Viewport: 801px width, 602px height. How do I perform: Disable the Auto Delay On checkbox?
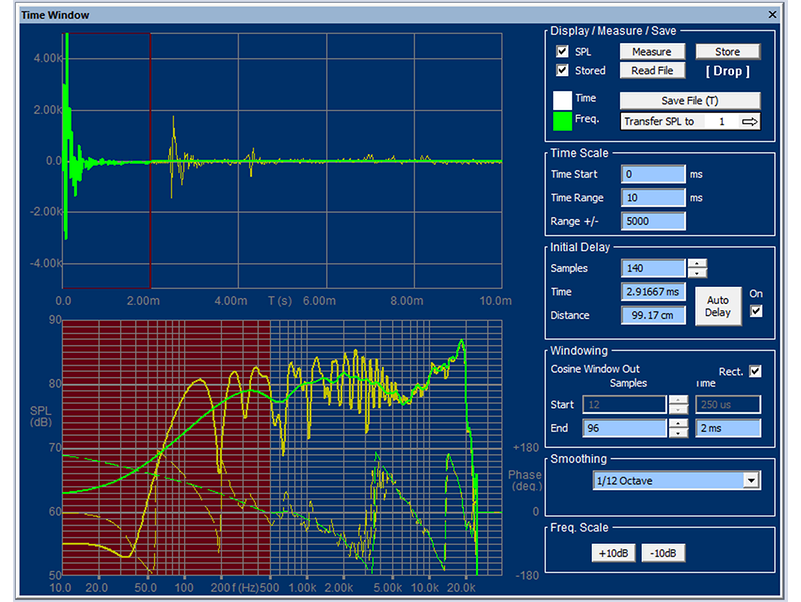tap(755, 311)
